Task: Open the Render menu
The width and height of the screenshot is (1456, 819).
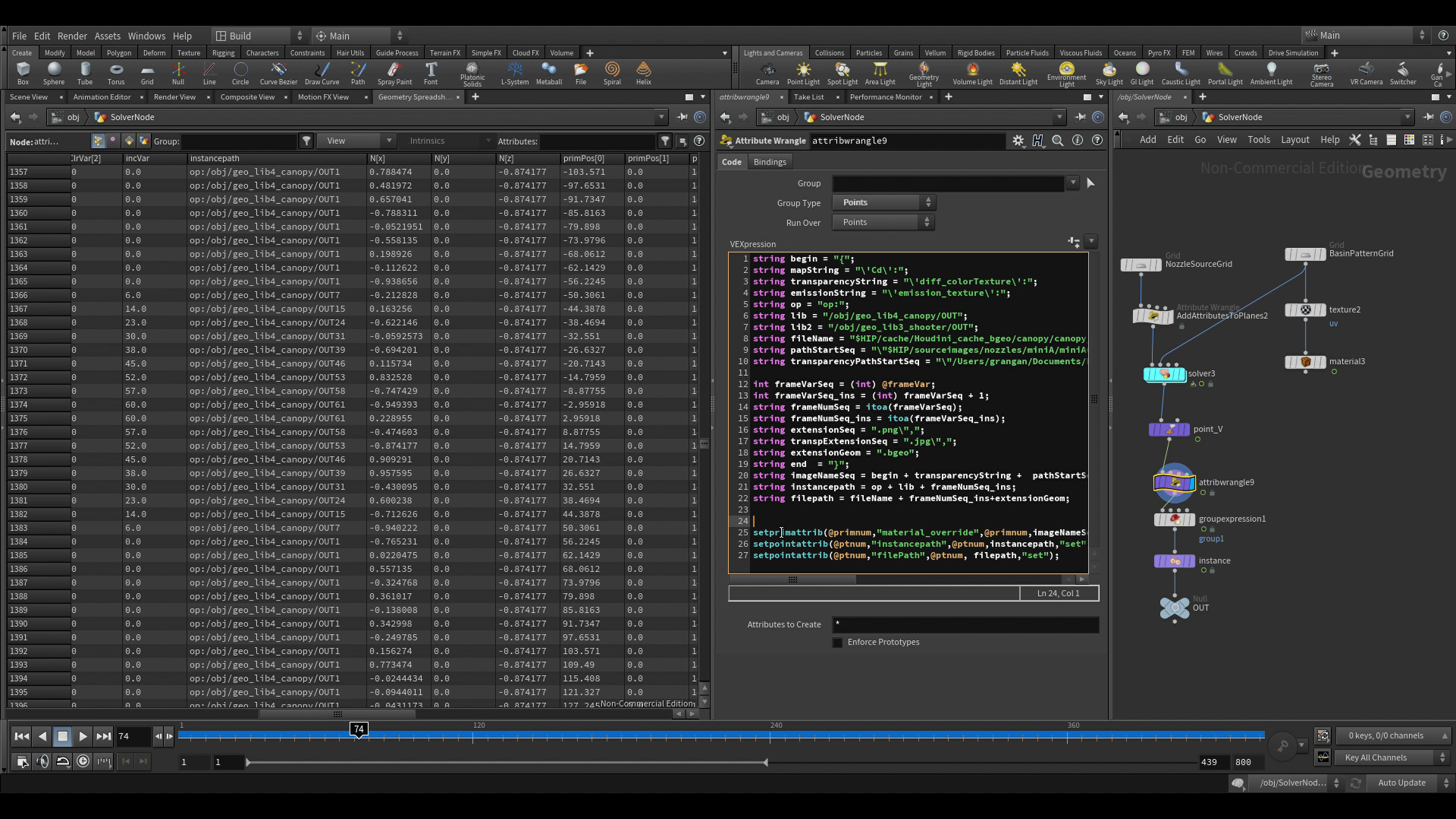Action: click(x=72, y=36)
